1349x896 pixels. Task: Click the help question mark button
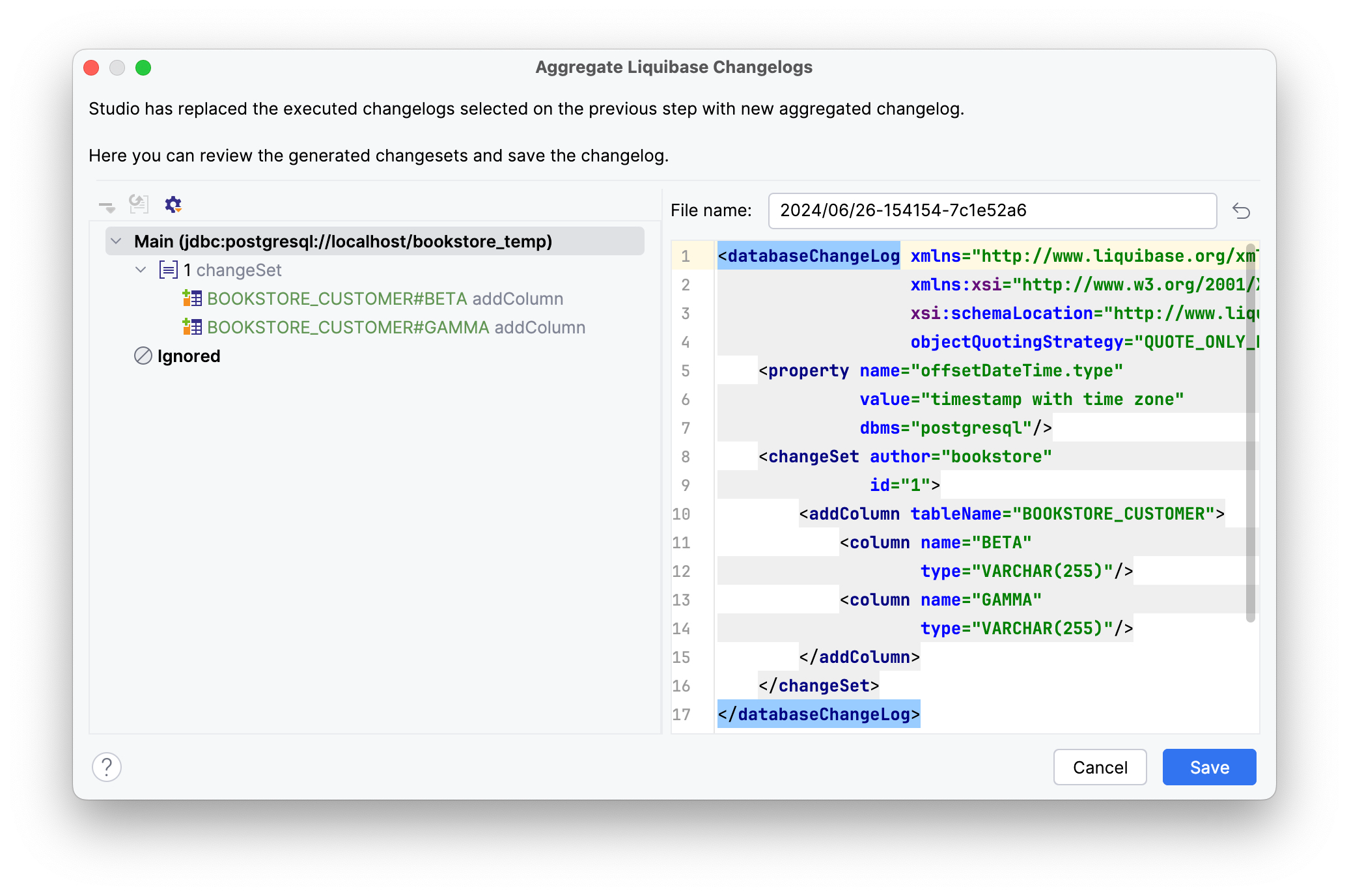pyautogui.click(x=106, y=766)
